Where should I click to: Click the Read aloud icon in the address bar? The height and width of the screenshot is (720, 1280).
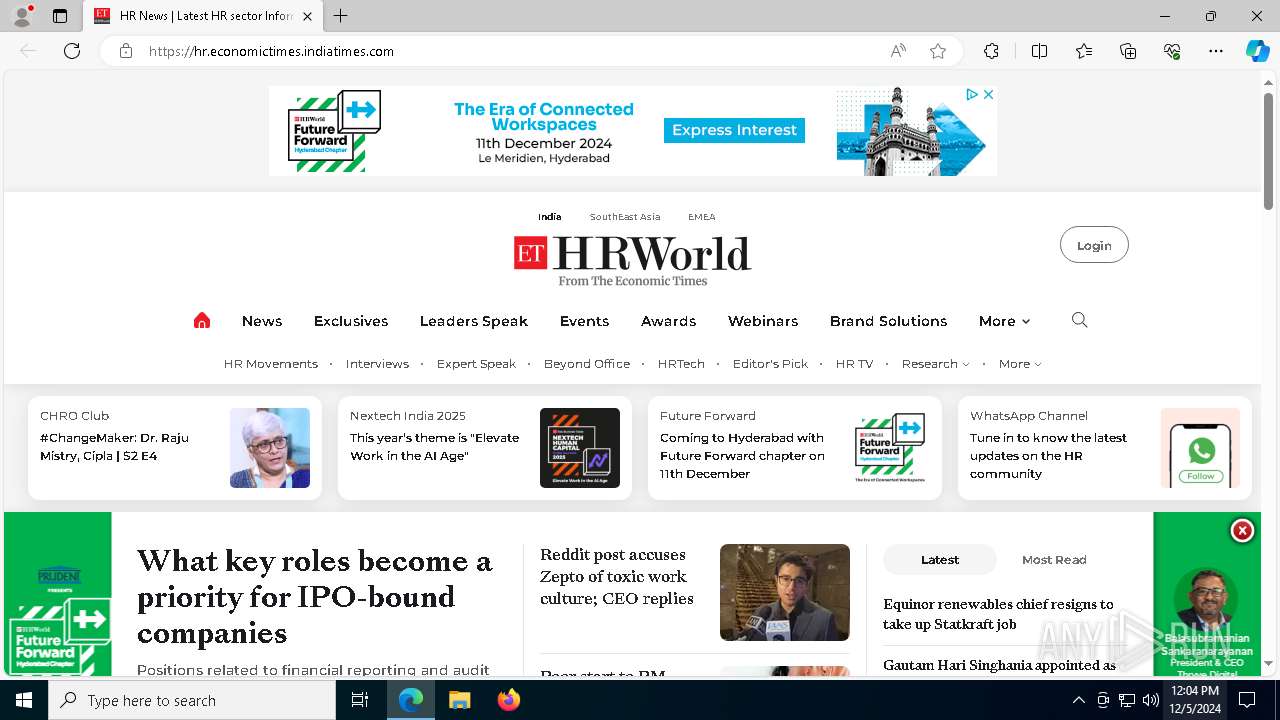coord(898,51)
